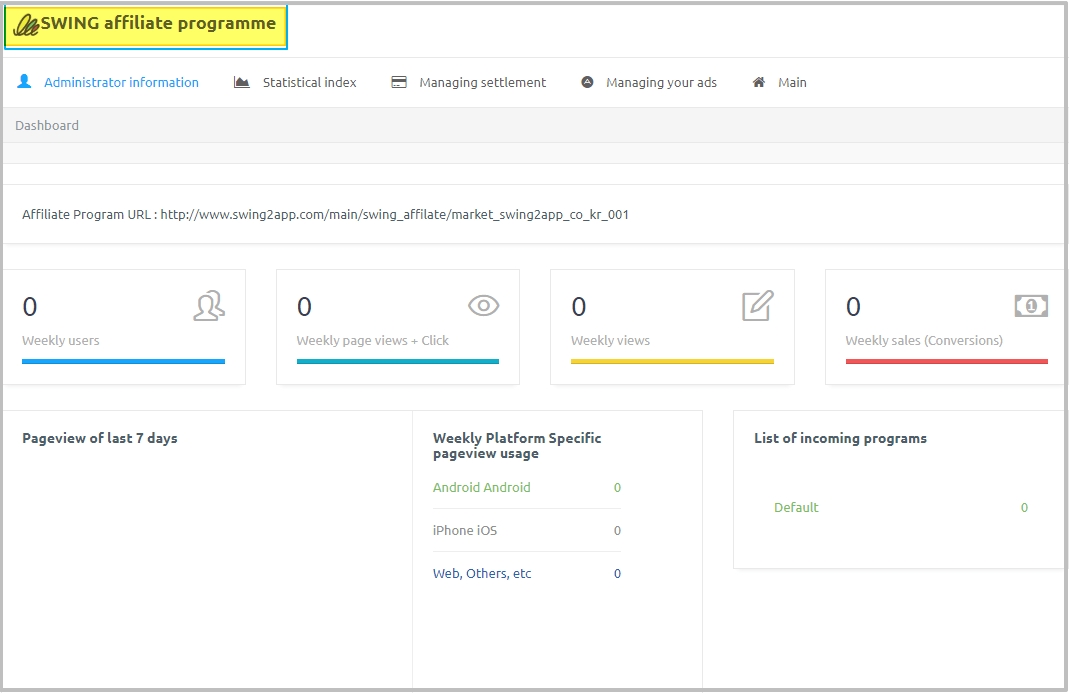Select the Android Android platform link
This screenshot has height=693, width=1069.
(x=481, y=487)
